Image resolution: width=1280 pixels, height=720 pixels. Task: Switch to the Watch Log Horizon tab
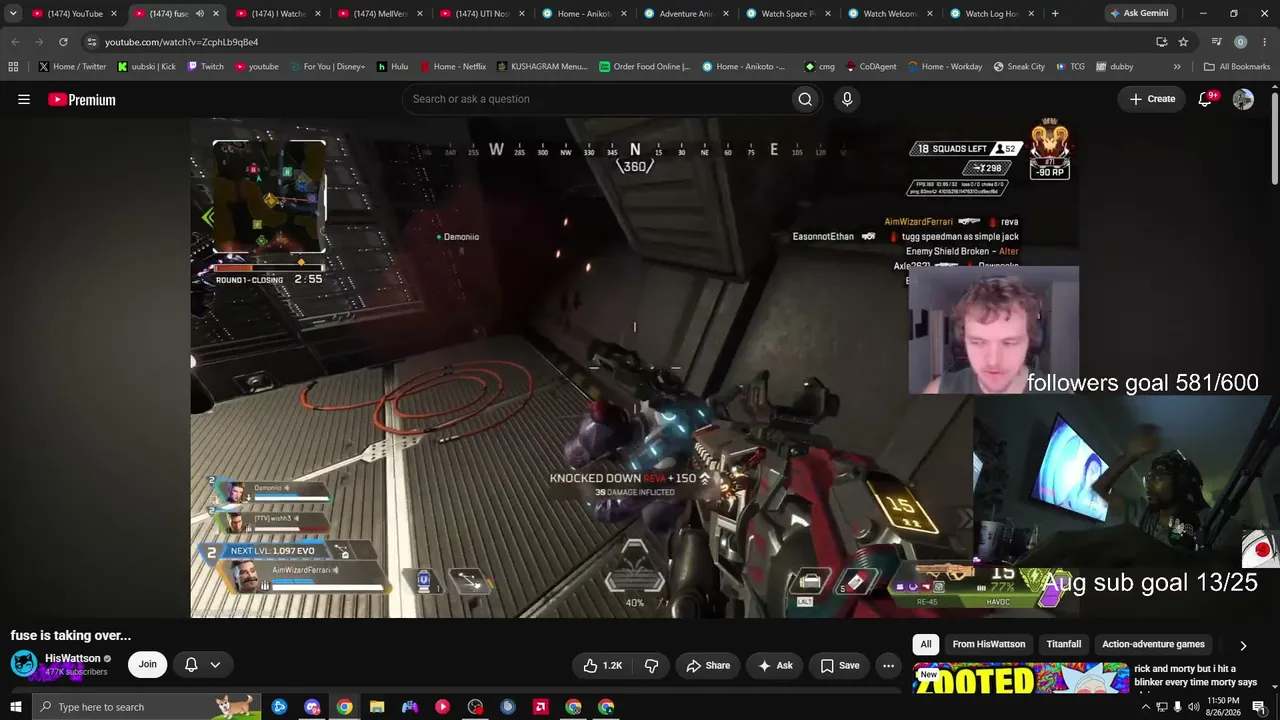pos(992,14)
